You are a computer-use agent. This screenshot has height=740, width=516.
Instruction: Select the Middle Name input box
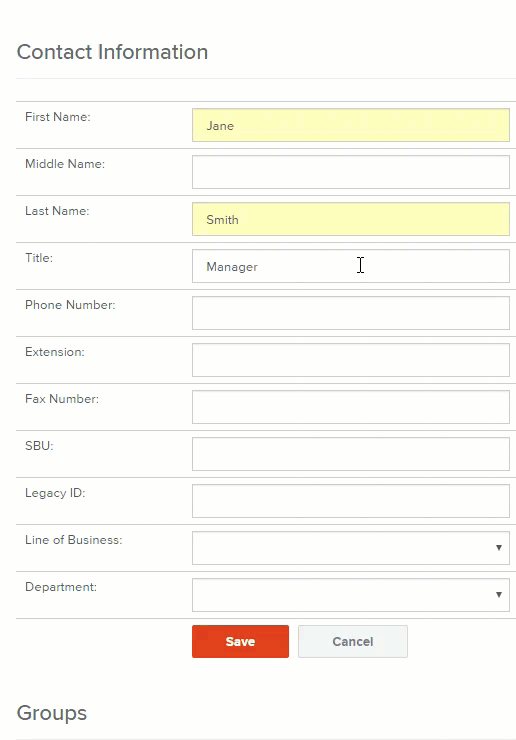click(351, 172)
